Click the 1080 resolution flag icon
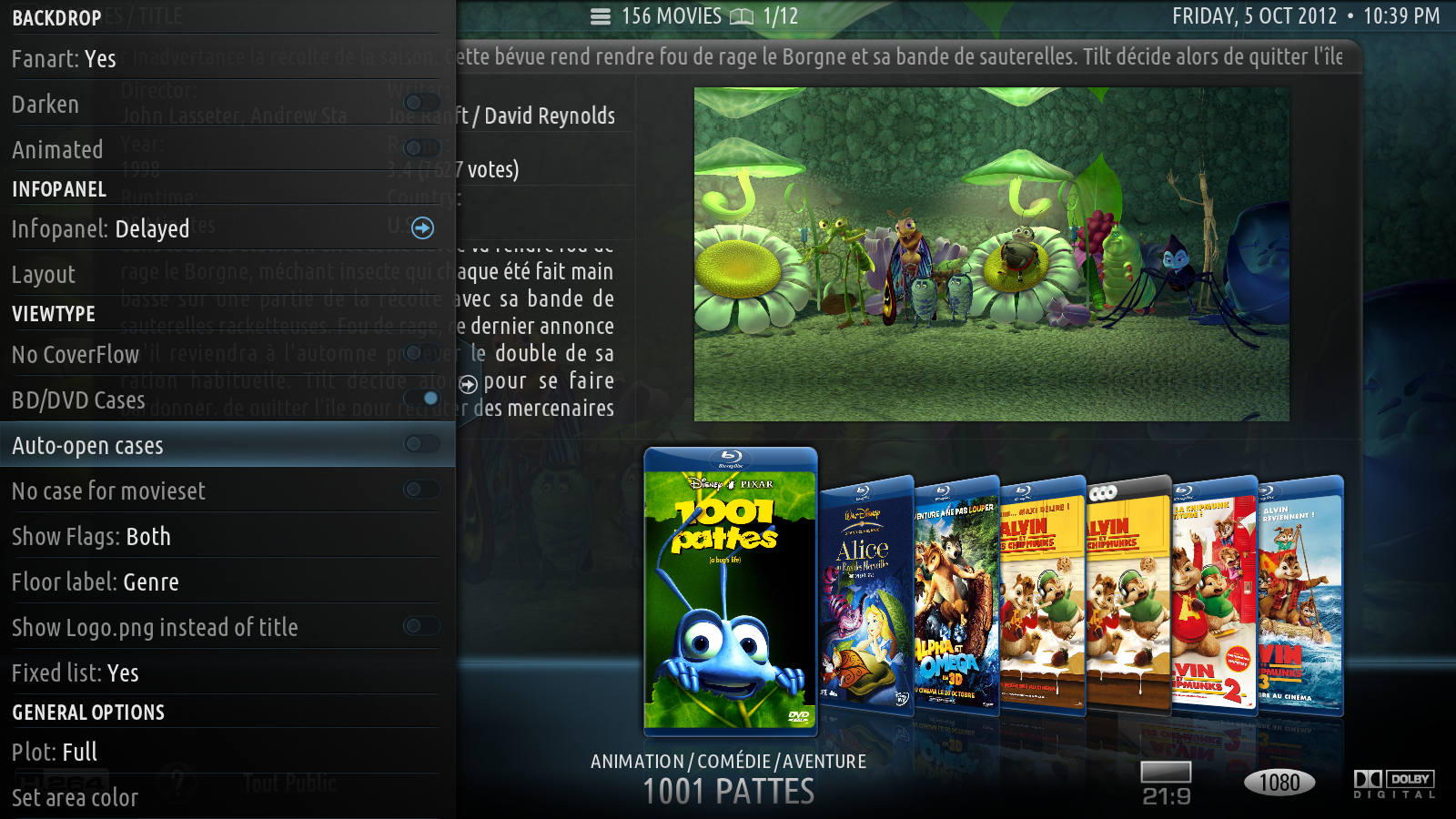The image size is (1456, 819). click(1279, 783)
